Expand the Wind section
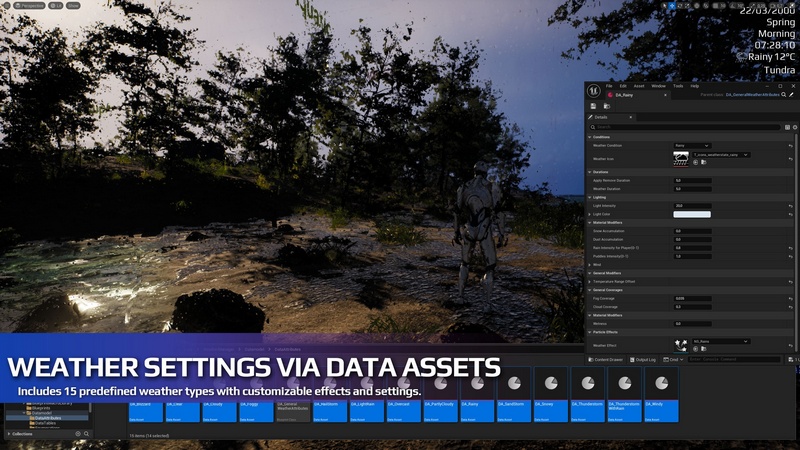The height and width of the screenshot is (450, 800). pos(589,265)
